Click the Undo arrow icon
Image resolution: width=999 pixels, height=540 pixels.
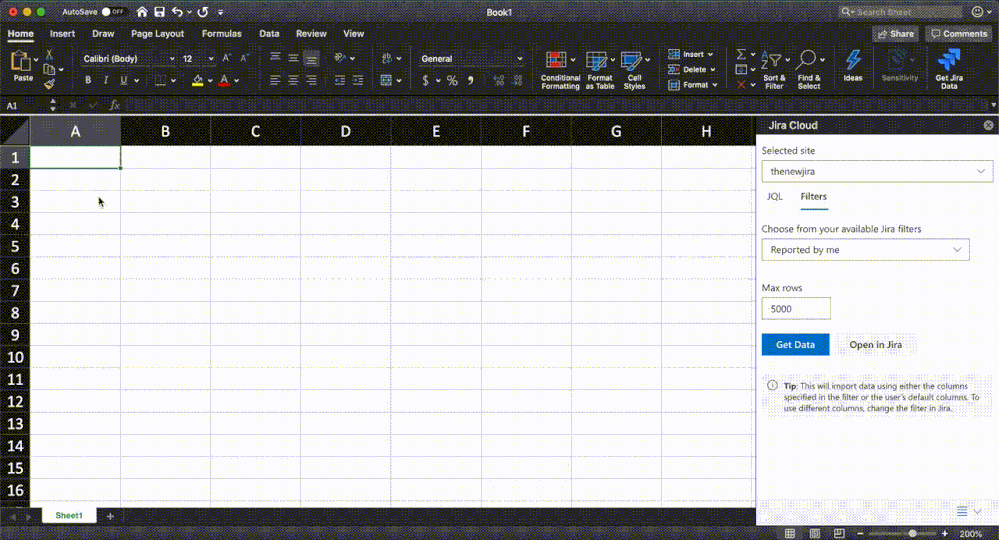177,11
